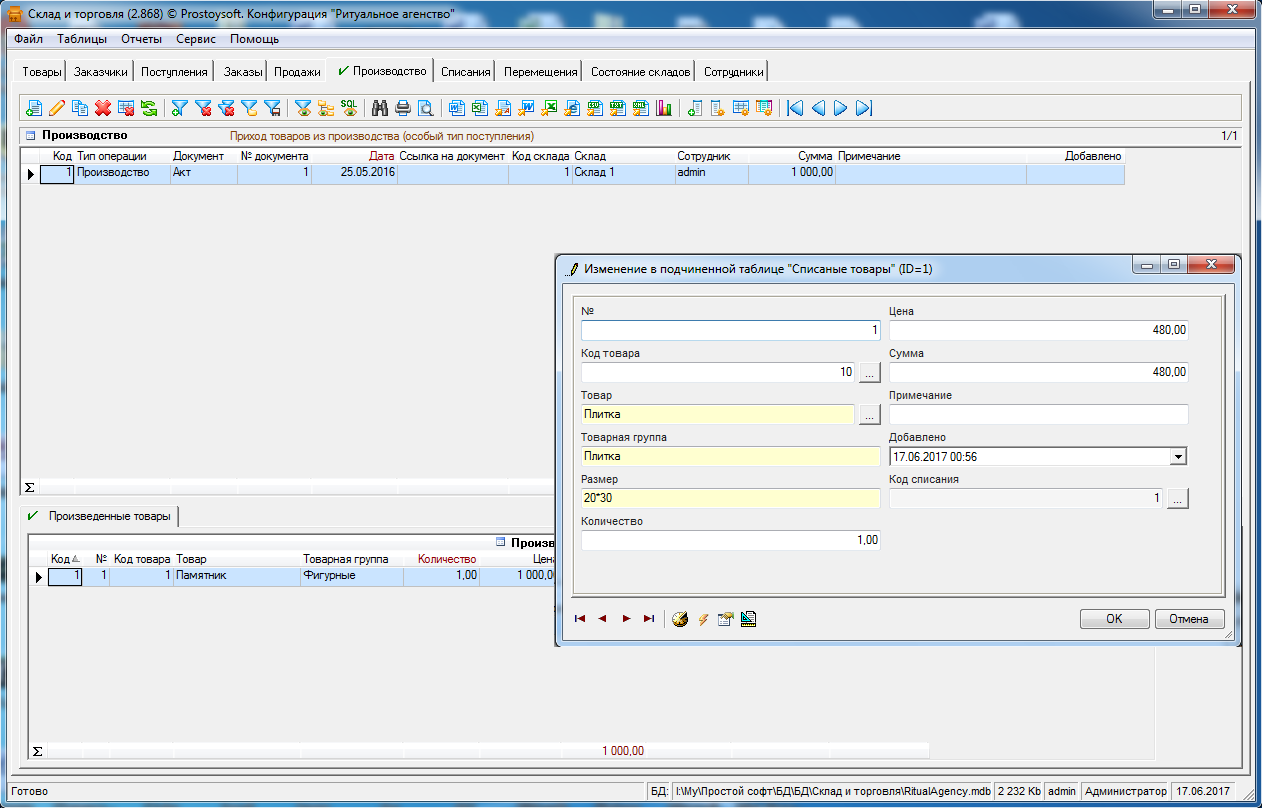Click the pencil edit record icon
The image size is (1262, 808).
pyautogui.click(x=57, y=108)
